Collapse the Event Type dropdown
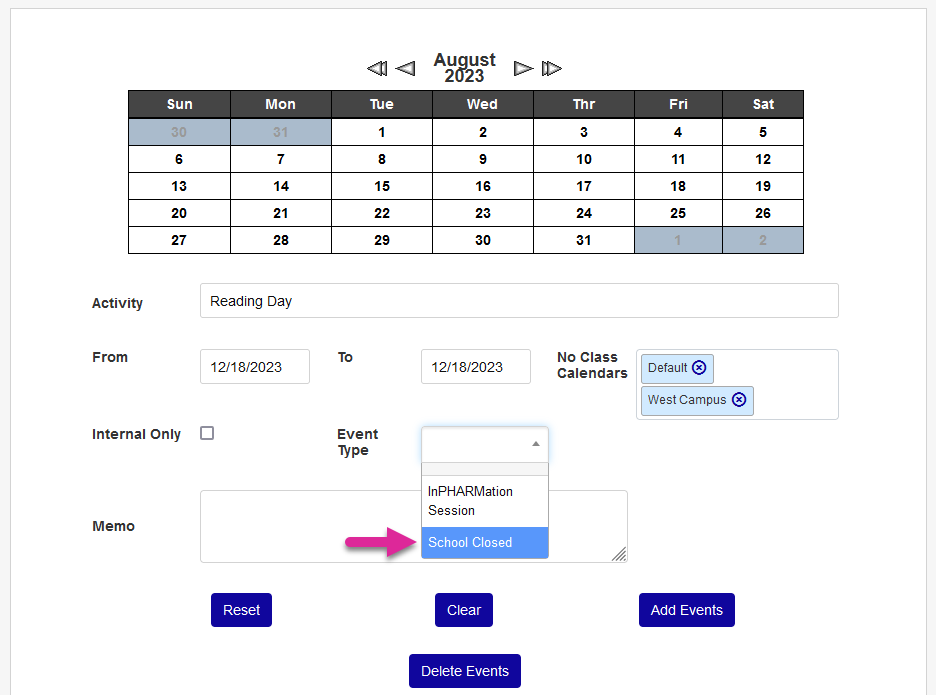This screenshot has height=695, width=936. tap(535, 444)
